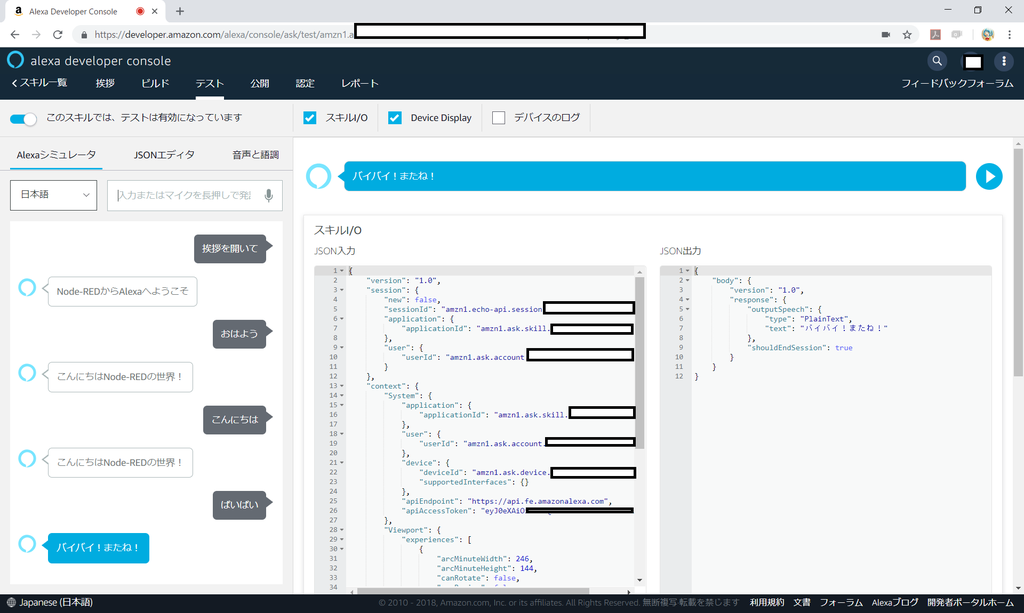Viewport: 1024px width, 613px height.
Task: Click the microphone icon in utterance field
Action: coord(268,195)
